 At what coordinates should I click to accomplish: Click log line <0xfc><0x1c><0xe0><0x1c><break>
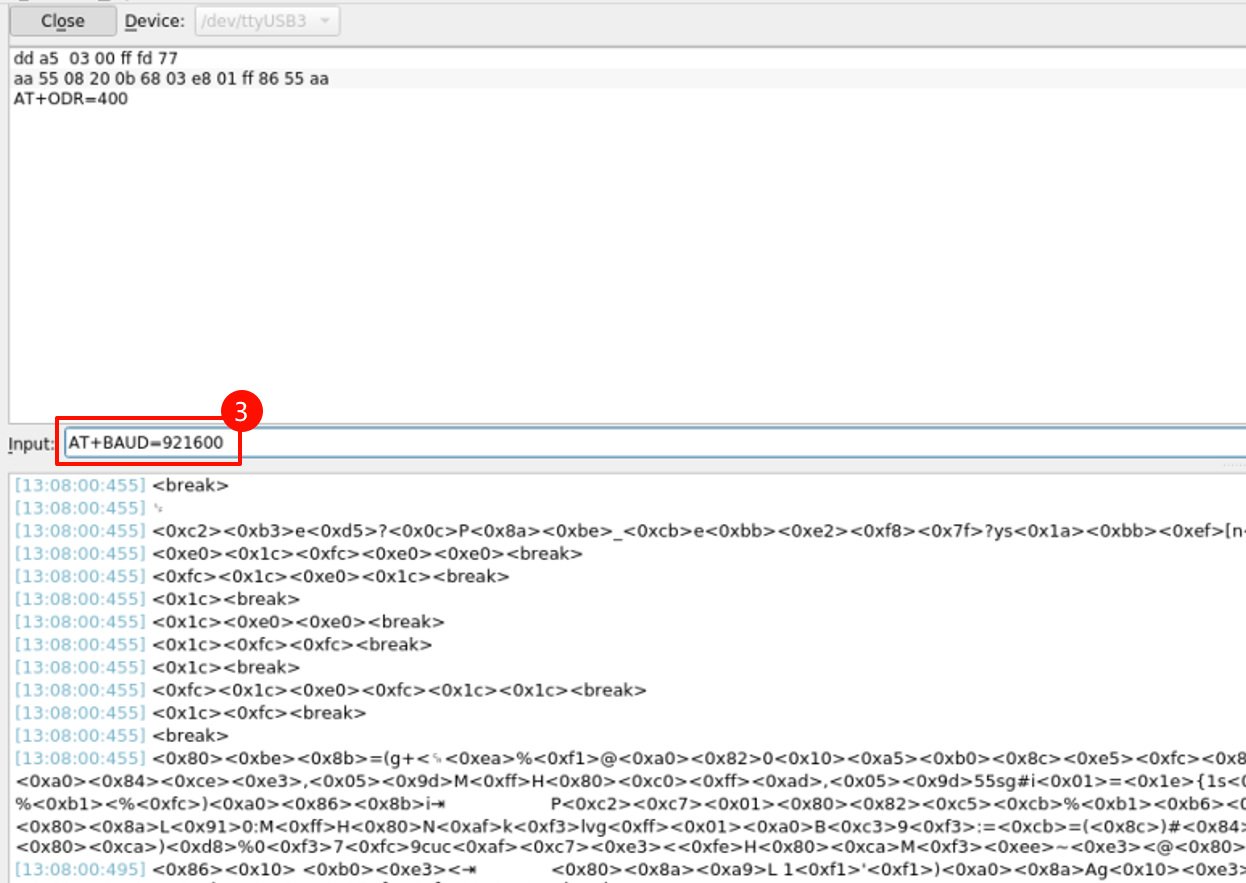tap(331, 576)
